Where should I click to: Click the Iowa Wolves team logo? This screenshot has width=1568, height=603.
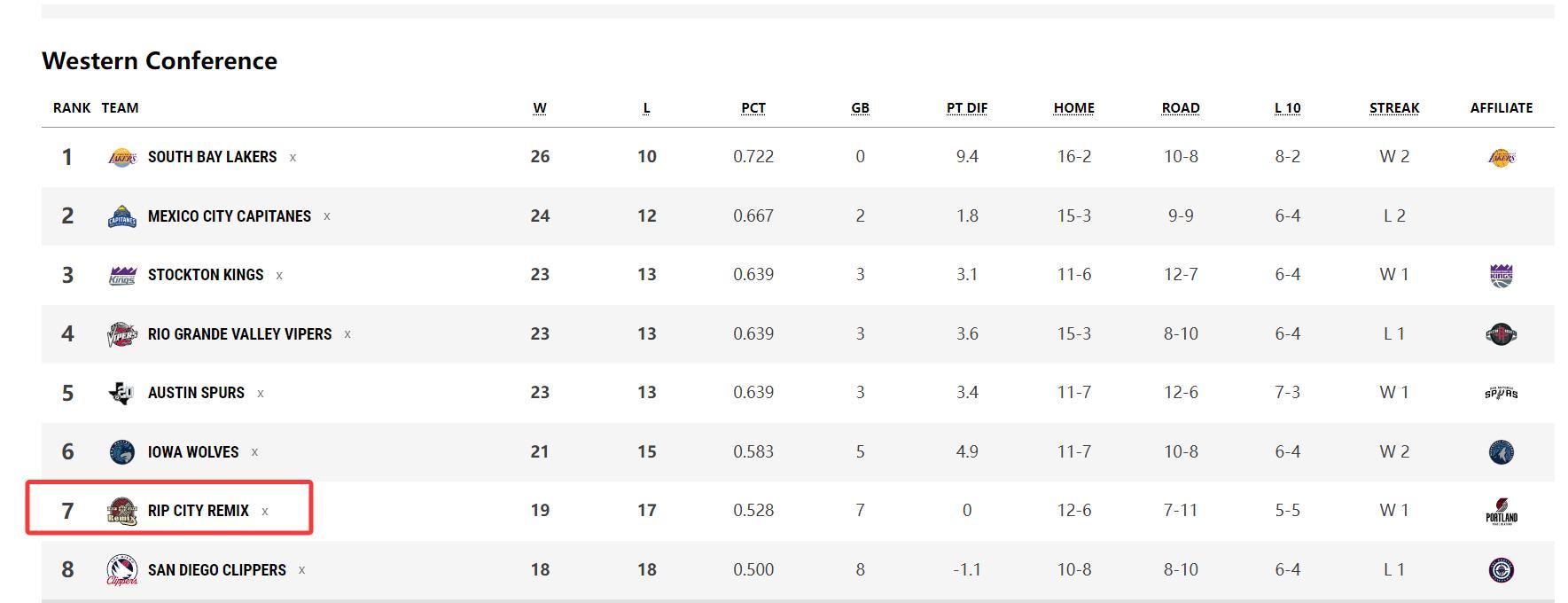click(x=122, y=452)
